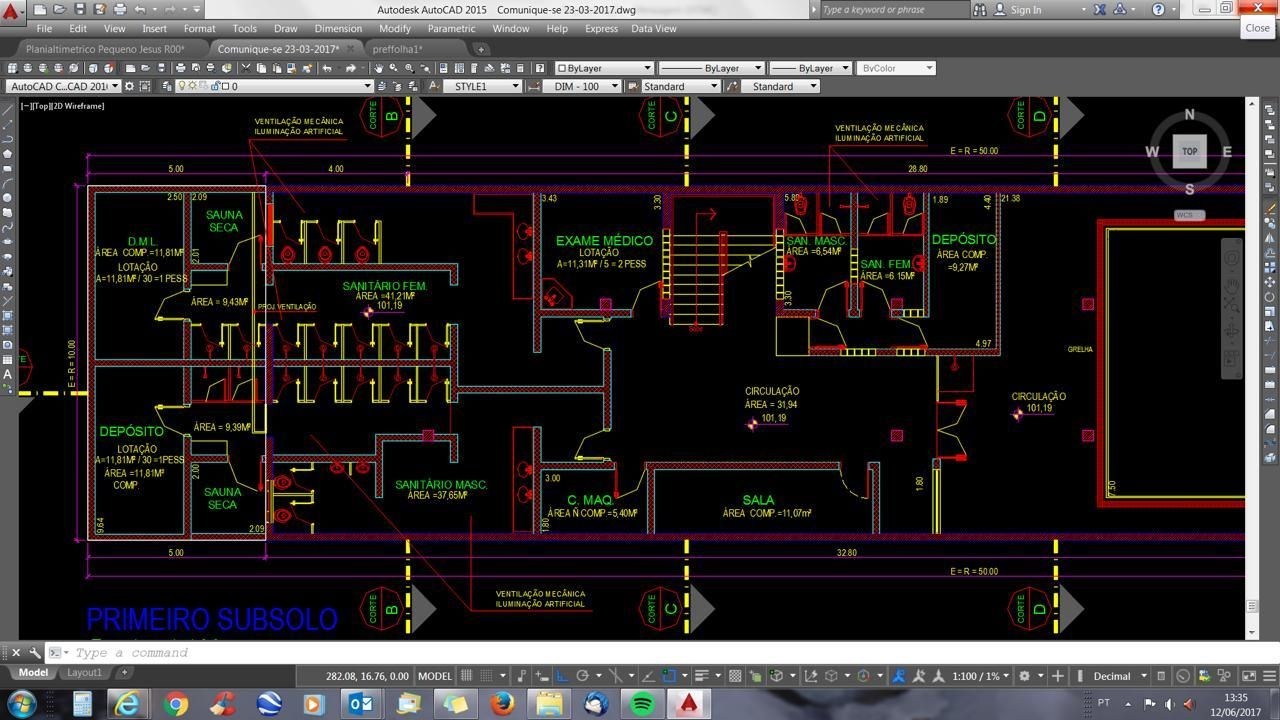Open Autodesk Exchange Apps X icon
This screenshot has width=1280, height=720.
click(x=1099, y=9)
